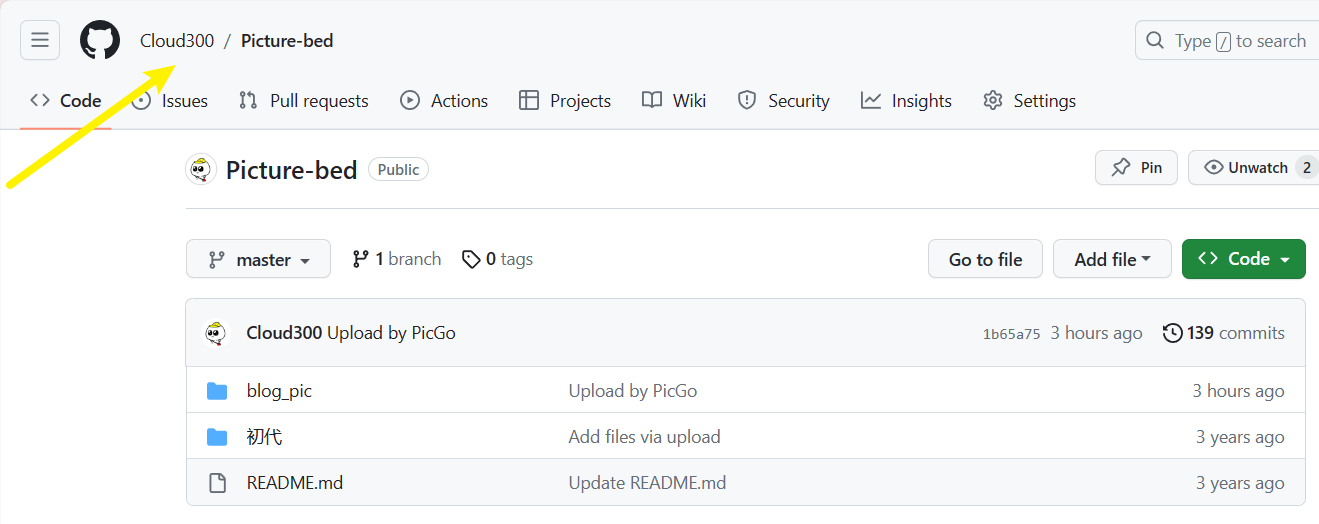Open the Actions tab

(x=444, y=101)
